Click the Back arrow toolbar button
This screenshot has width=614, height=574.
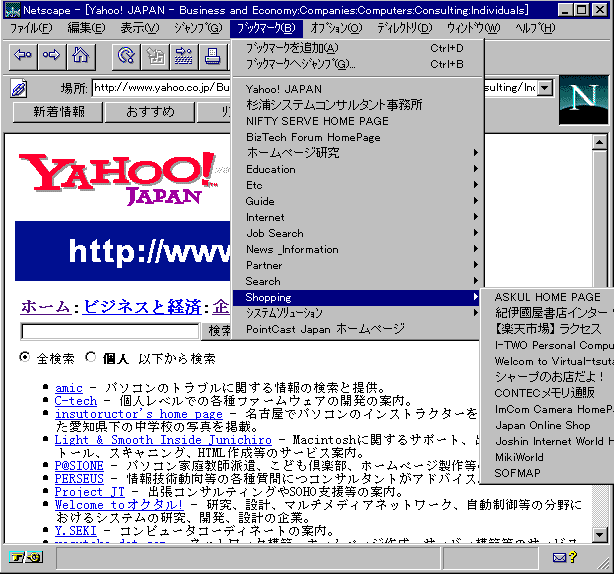22,55
